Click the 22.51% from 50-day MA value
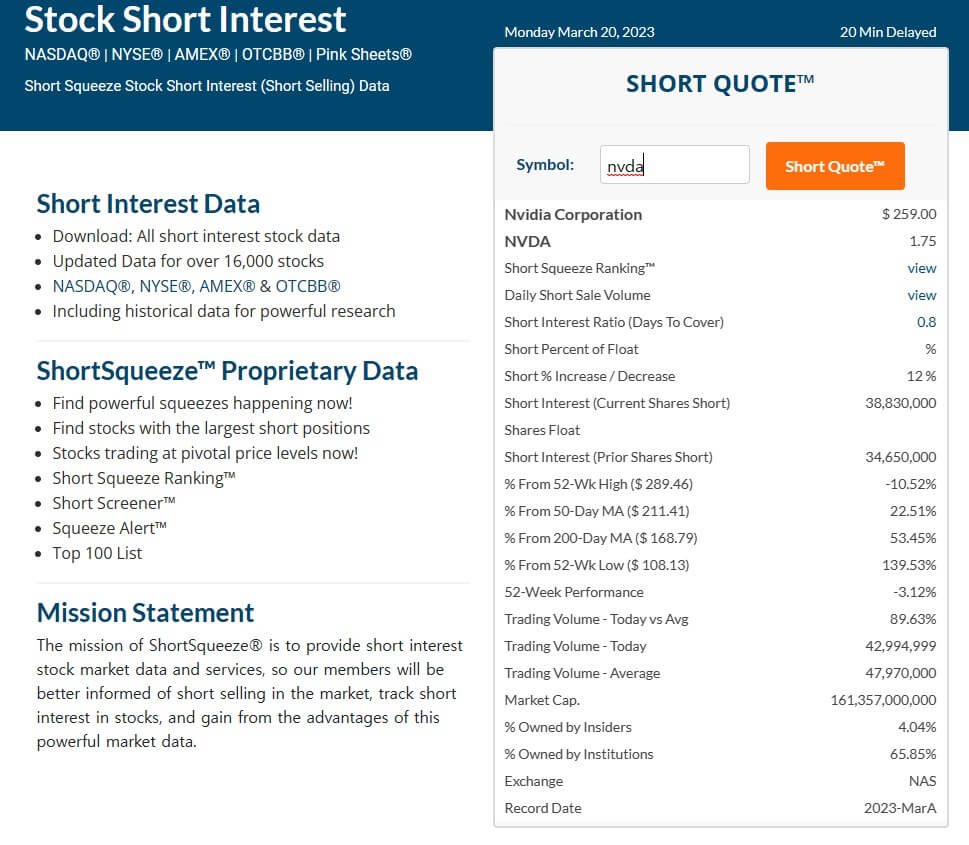This screenshot has height=845, width=969. pyautogui.click(x=913, y=511)
